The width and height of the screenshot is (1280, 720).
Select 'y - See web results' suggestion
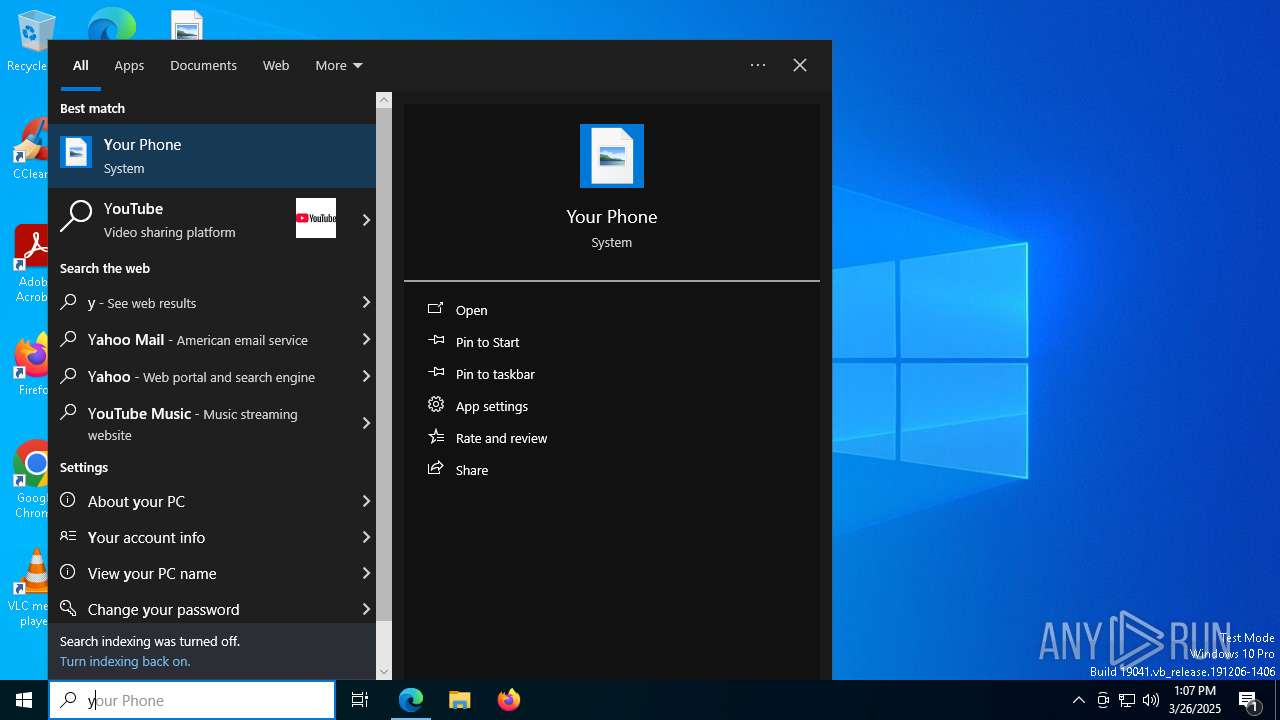pos(212,302)
